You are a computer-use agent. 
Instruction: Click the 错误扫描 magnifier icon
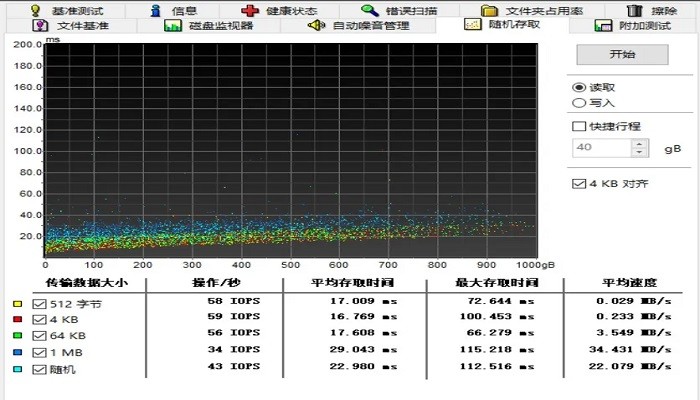[370, 10]
